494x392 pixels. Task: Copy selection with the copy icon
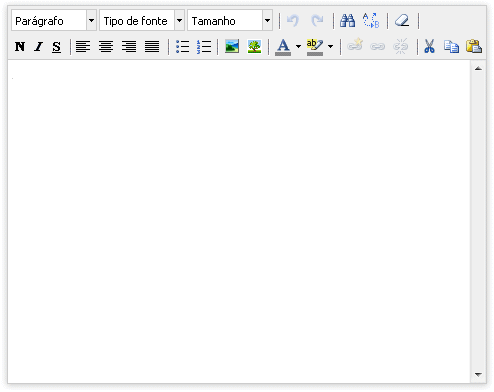[451, 46]
